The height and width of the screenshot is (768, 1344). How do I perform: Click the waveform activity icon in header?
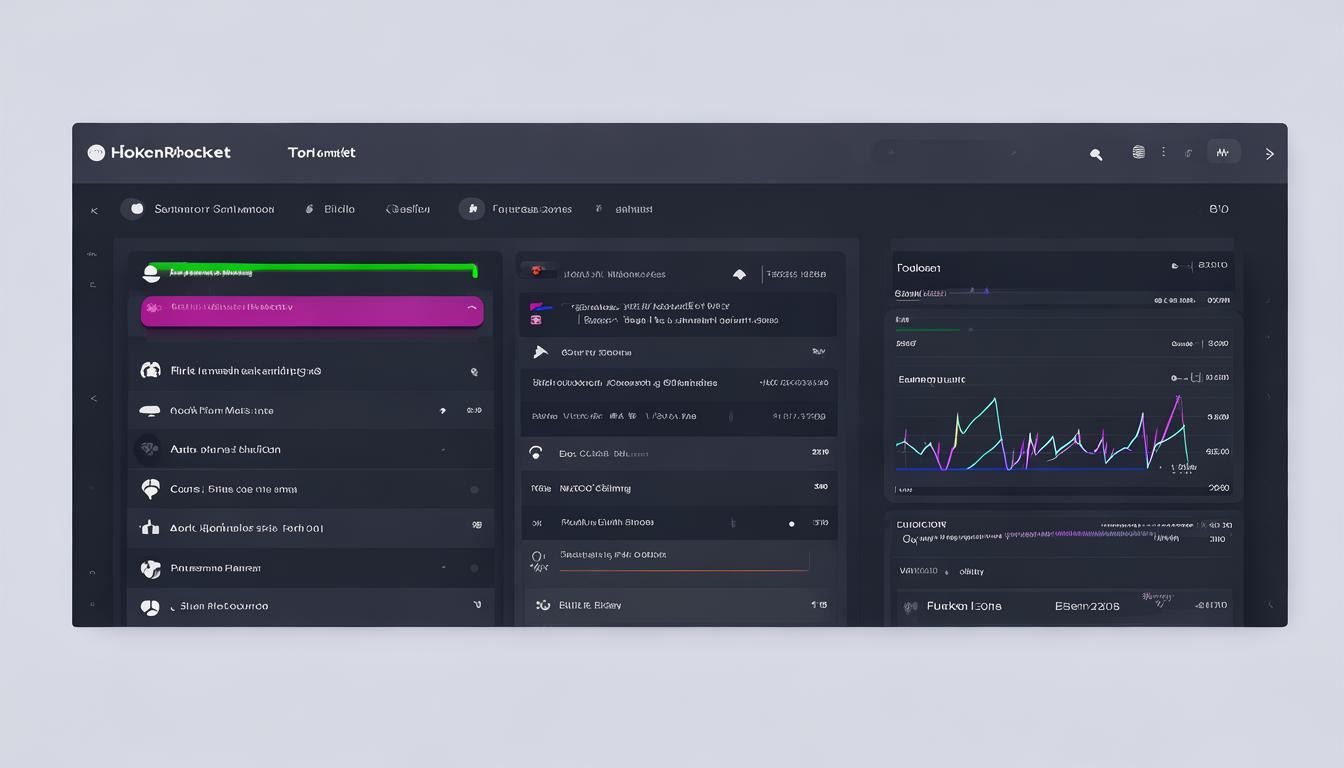click(x=1222, y=153)
